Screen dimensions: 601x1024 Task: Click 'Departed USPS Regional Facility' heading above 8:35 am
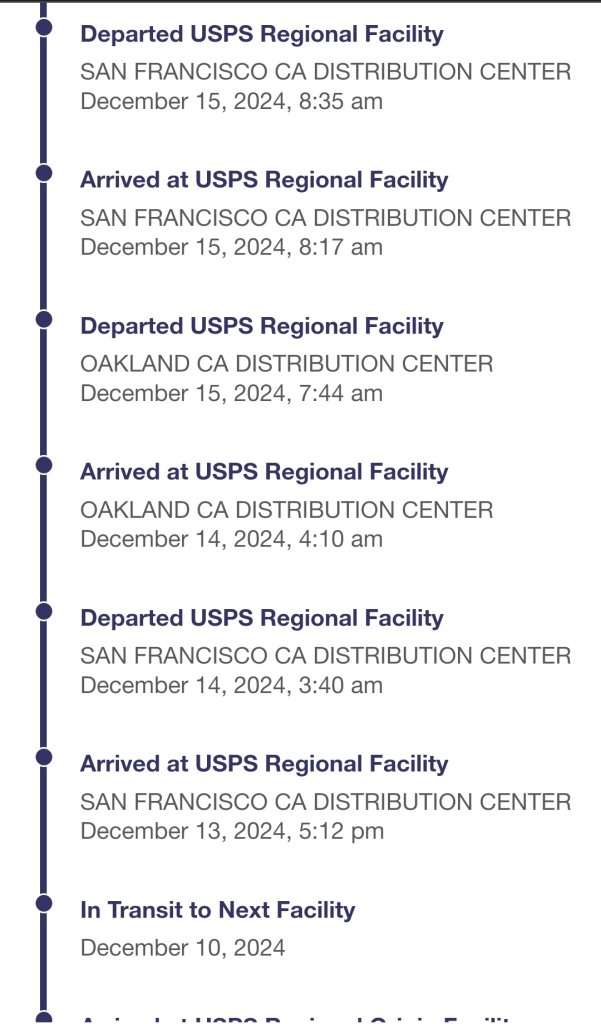click(x=261, y=34)
